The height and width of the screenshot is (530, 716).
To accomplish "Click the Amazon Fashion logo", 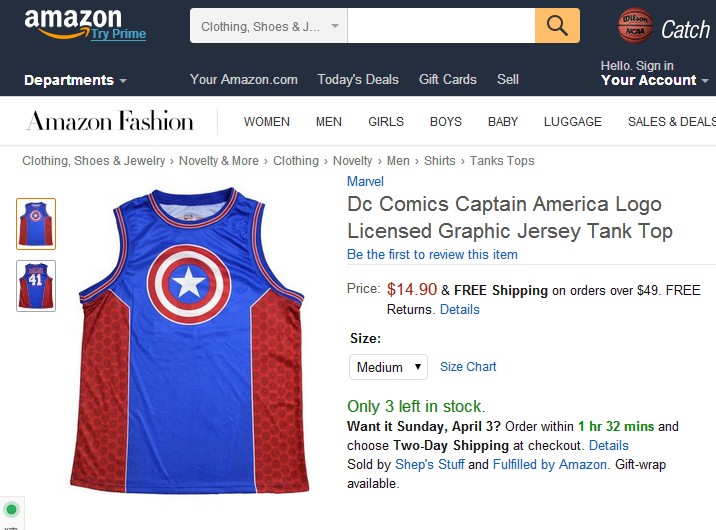I will [110, 122].
